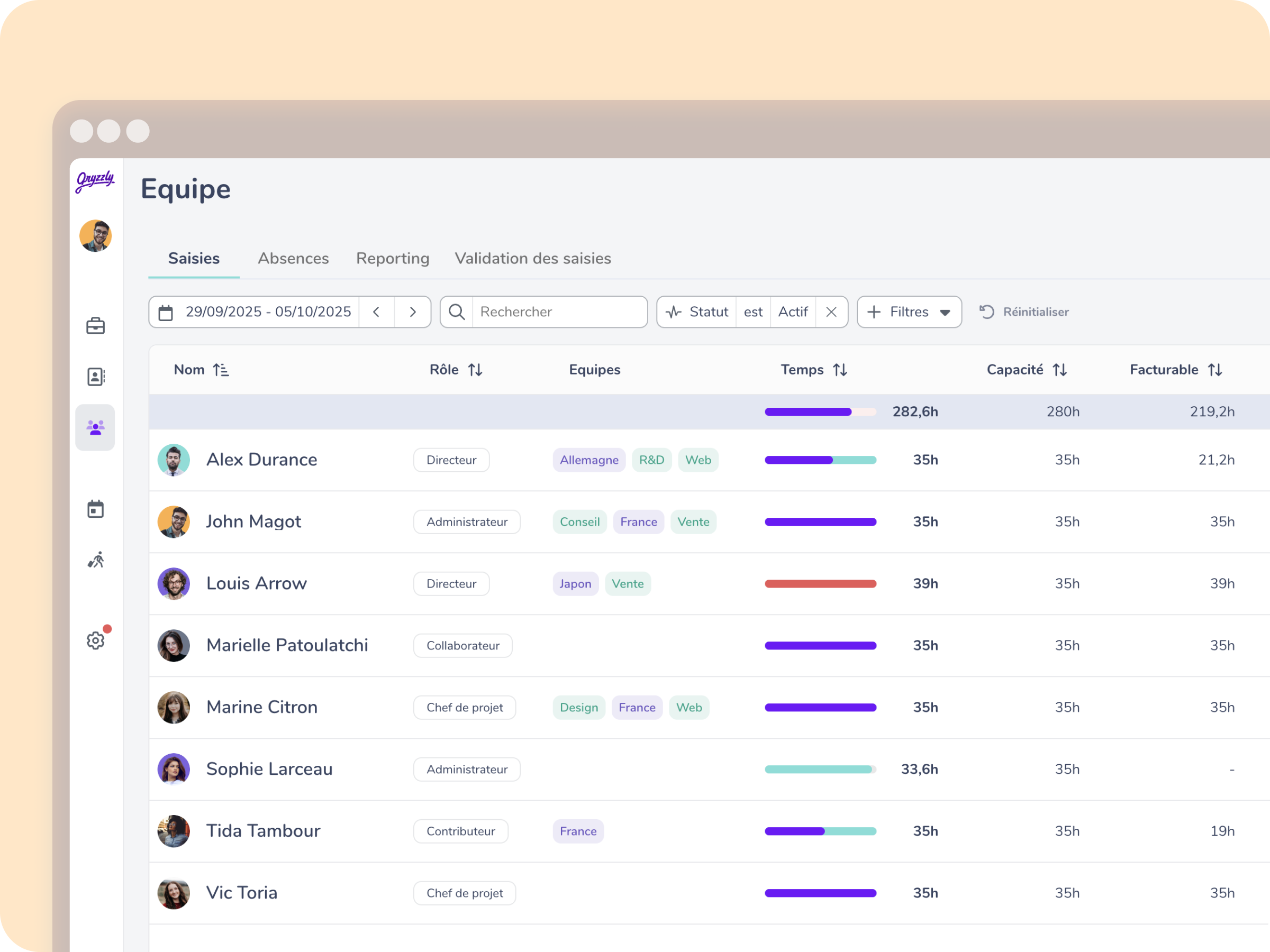Click the running person activity icon

click(x=95, y=560)
